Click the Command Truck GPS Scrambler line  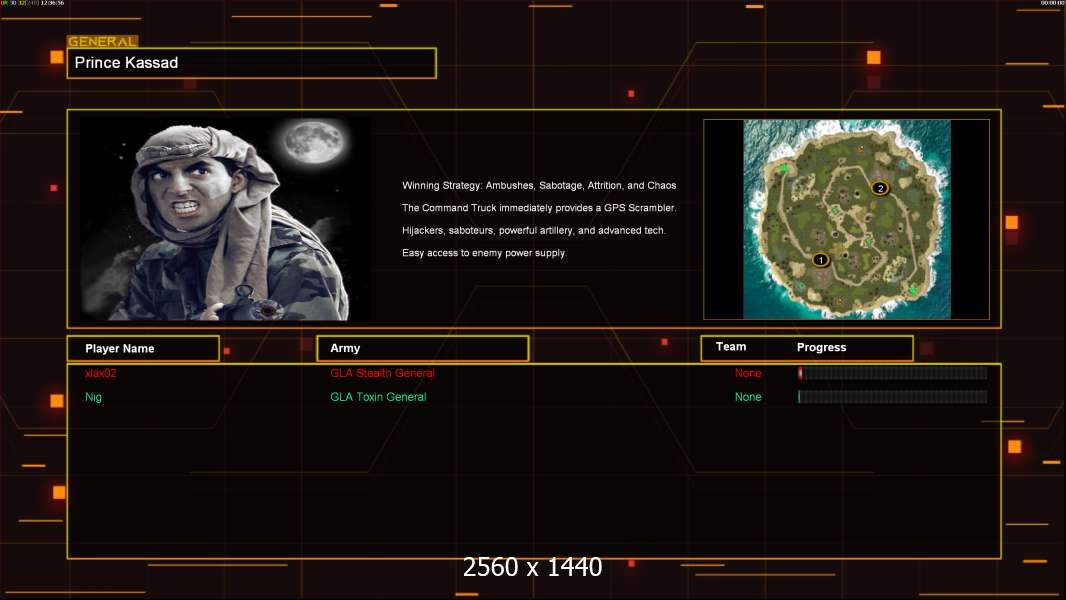pyautogui.click(x=539, y=208)
